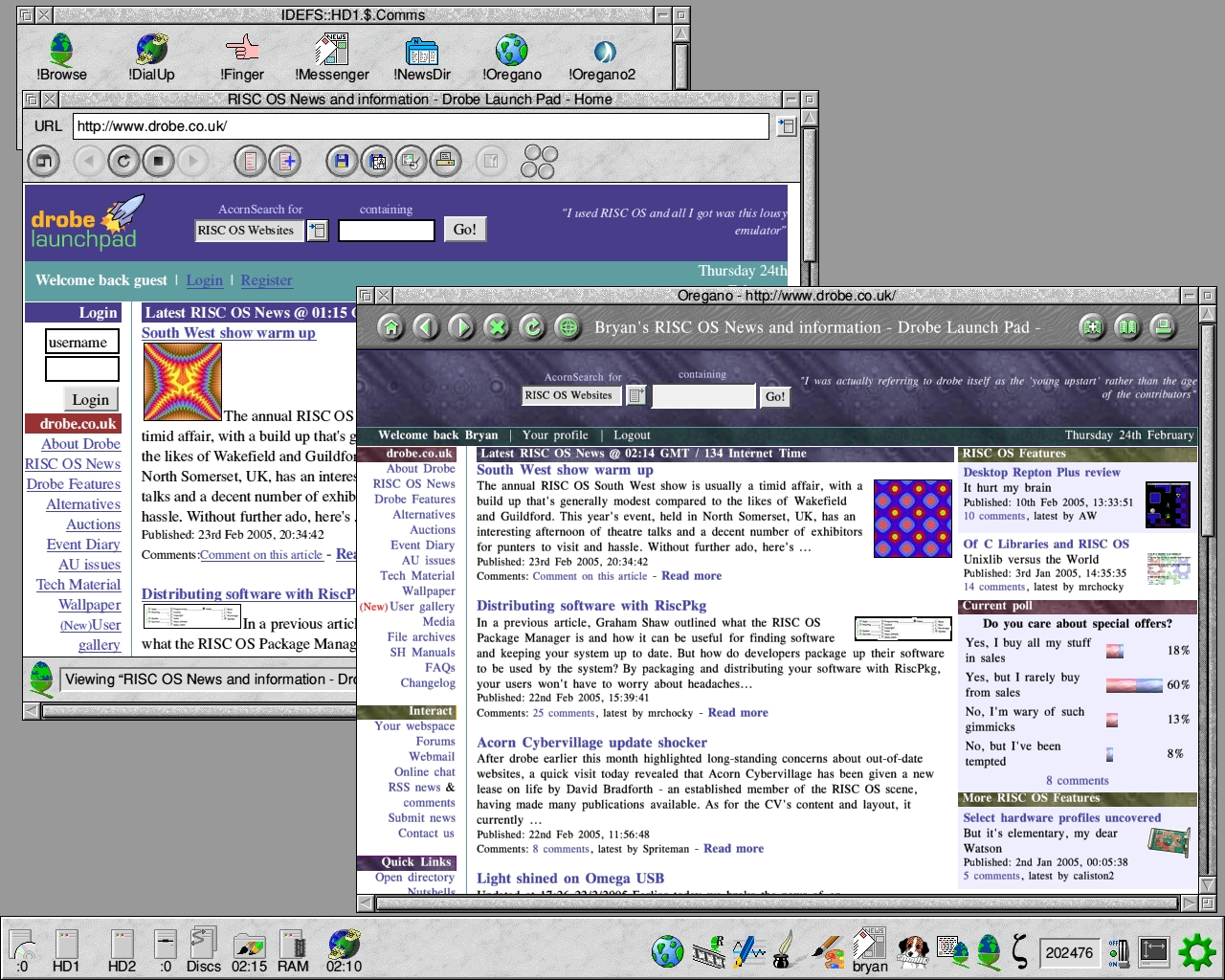Click the Register link in Browse window
Image resolution: width=1225 pixels, height=980 pixels.
click(x=266, y=280)
